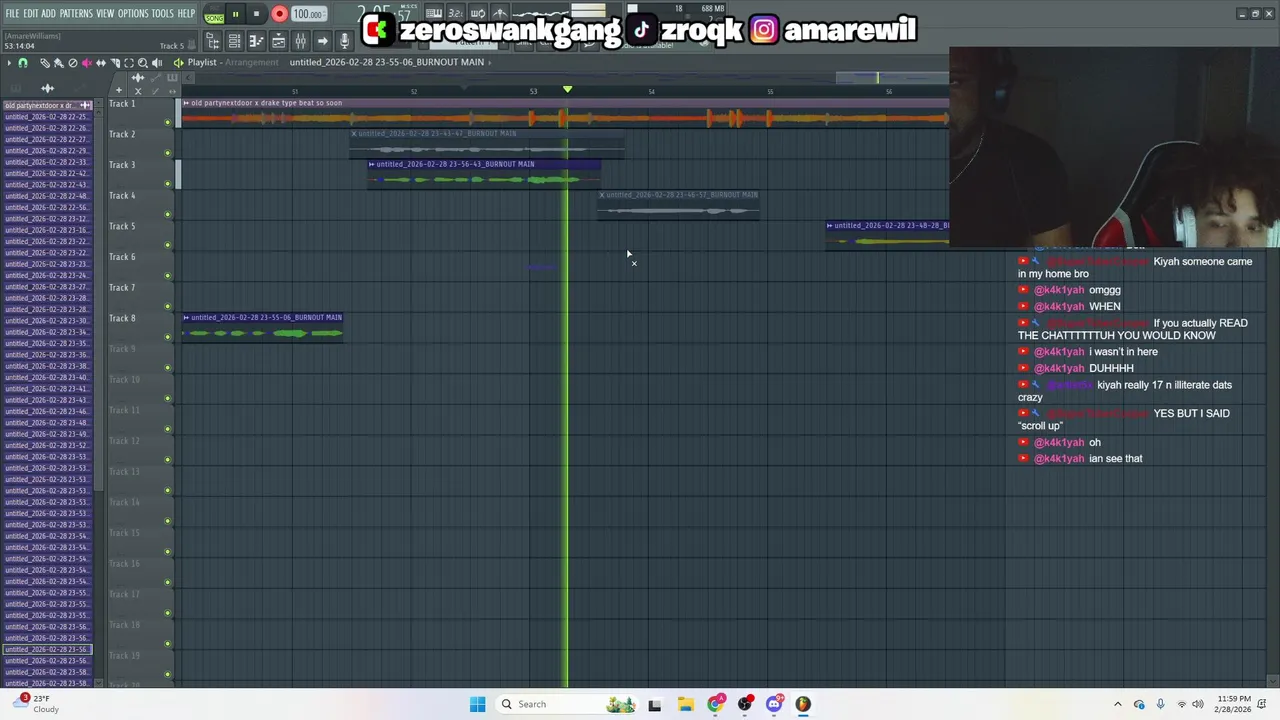The width and height of the screenshot is (1280, 720).
Task: Open OBS Studio from the taskbar
Action: click(x=745, y=704)
